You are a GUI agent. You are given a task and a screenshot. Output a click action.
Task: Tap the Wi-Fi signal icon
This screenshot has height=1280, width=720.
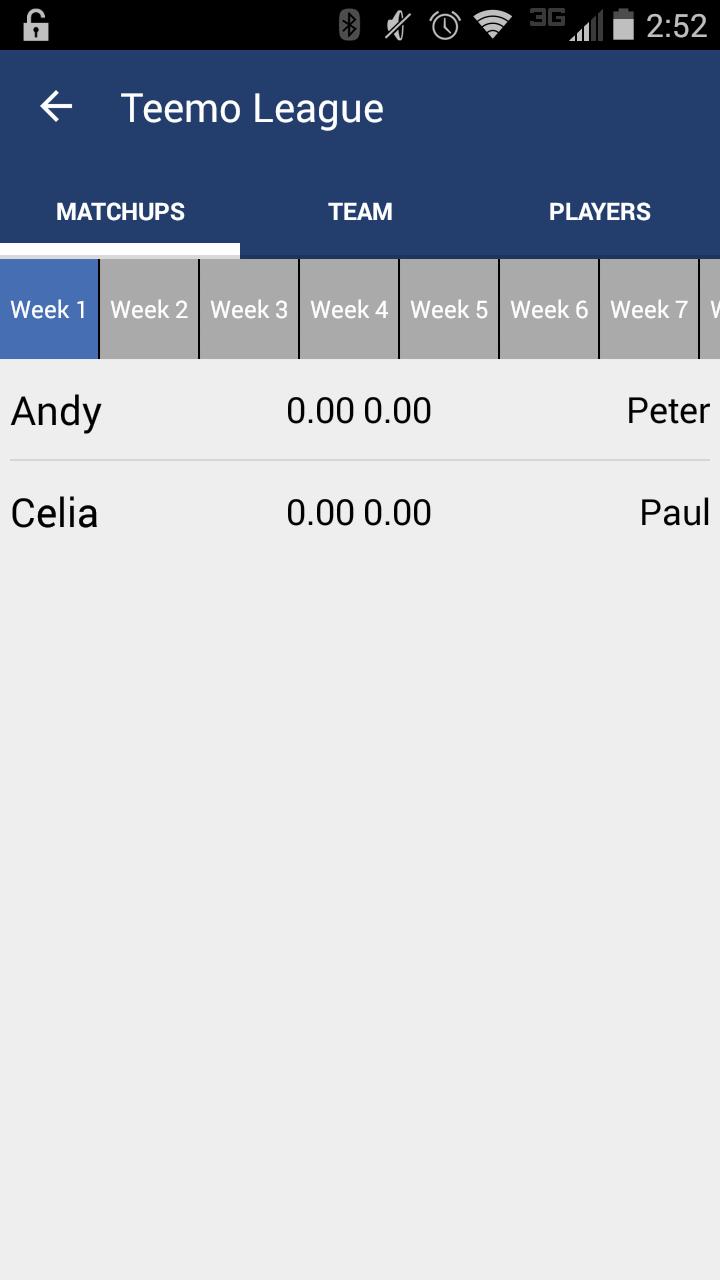click(492, 25)
